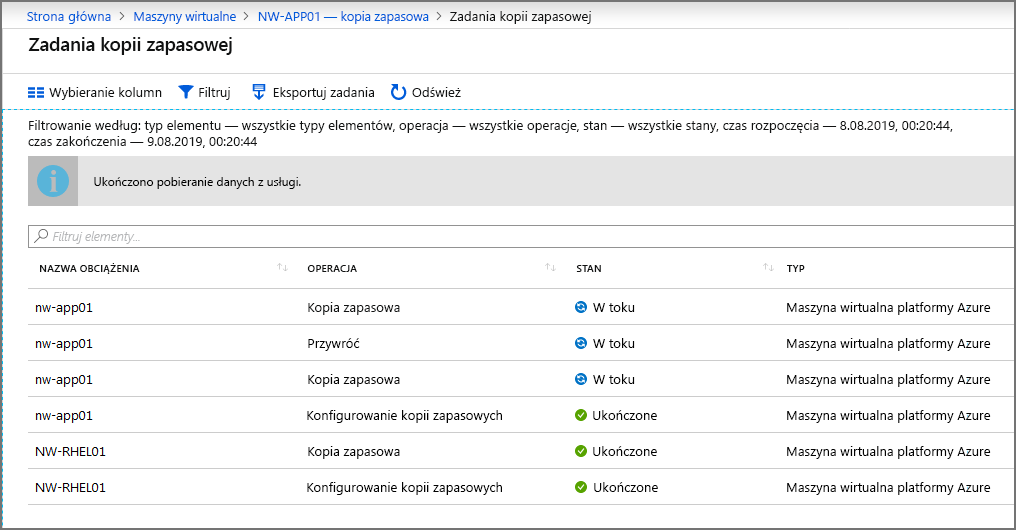Open nw-app01 Konfigurowanie kopii zapasowych job

click(x=521, y=415)
